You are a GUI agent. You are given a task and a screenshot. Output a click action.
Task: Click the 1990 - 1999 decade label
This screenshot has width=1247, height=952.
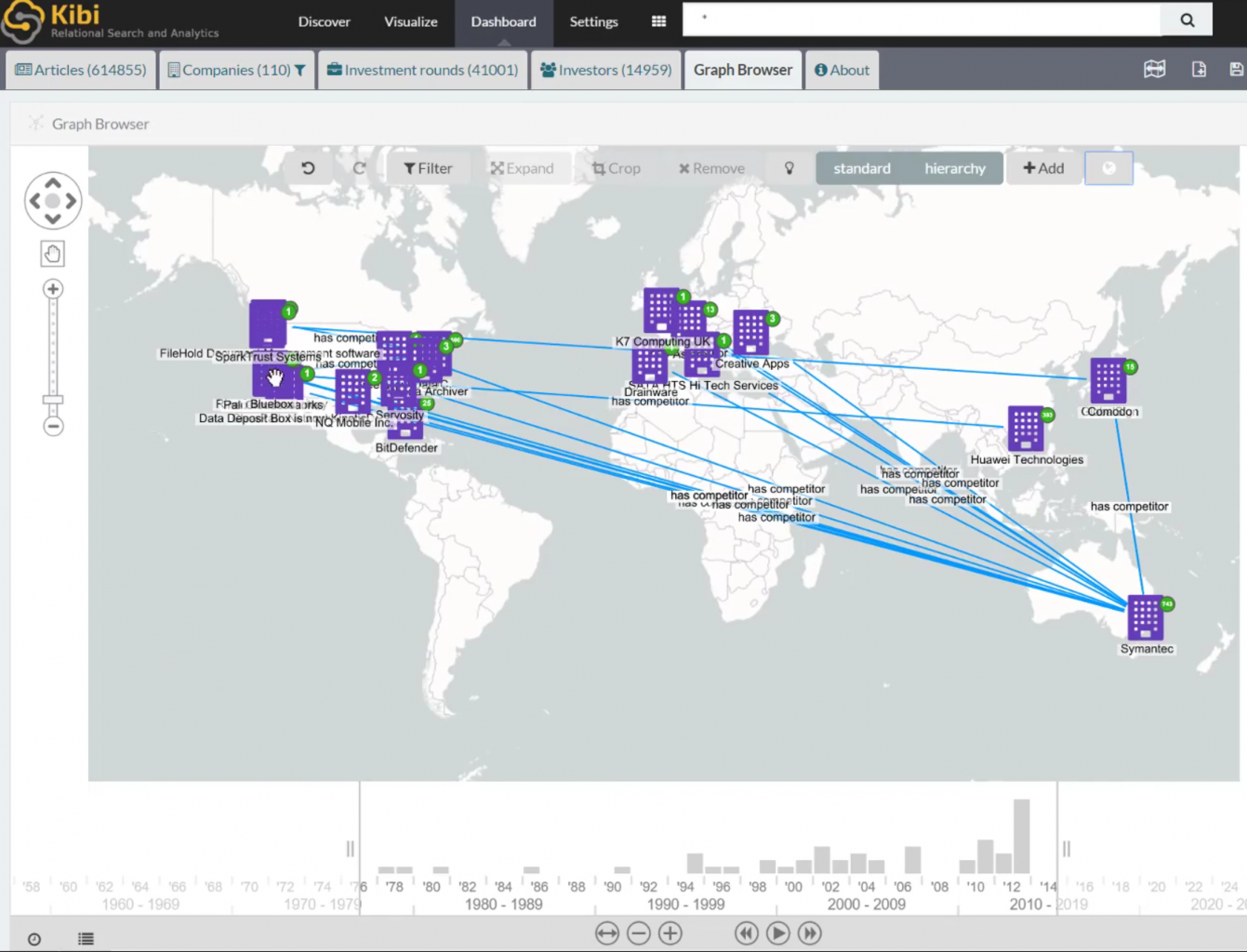pos(685,904)
